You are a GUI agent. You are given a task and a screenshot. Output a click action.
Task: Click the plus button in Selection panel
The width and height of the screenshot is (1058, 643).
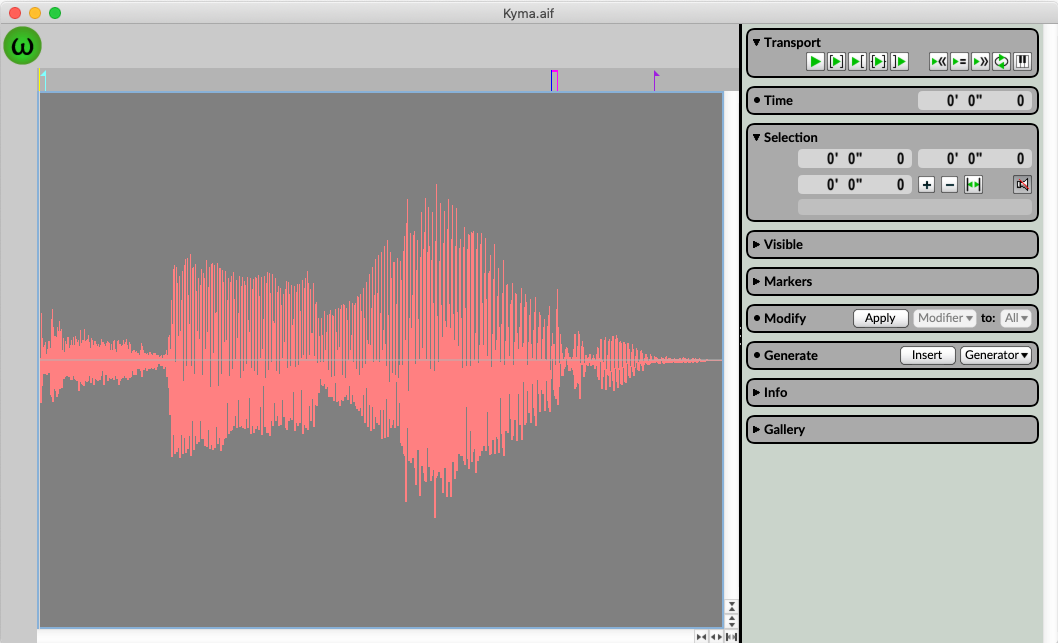click(x=927, y=185)
